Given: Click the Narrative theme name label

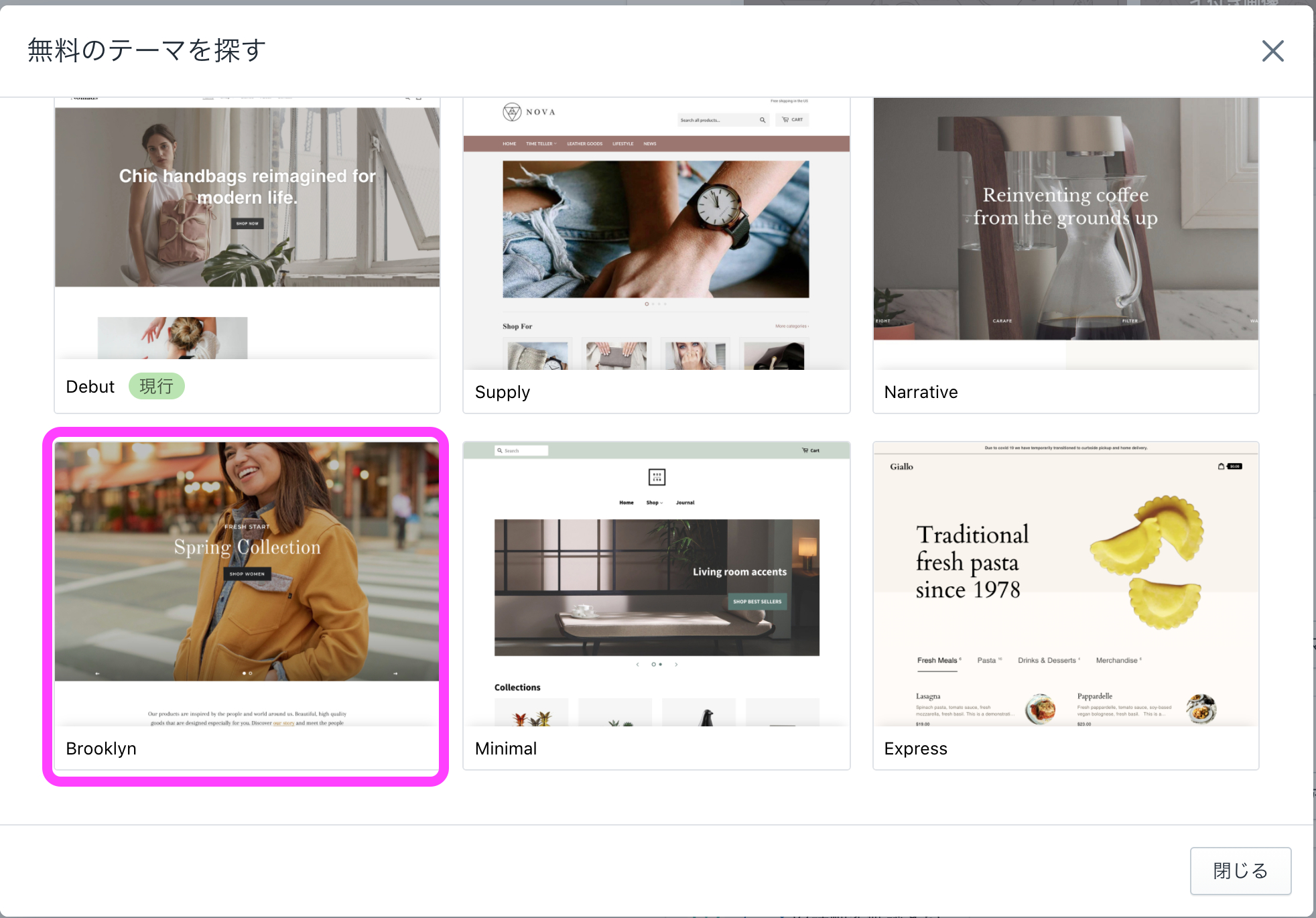Looking at the screenshot, I should [921, 392].
